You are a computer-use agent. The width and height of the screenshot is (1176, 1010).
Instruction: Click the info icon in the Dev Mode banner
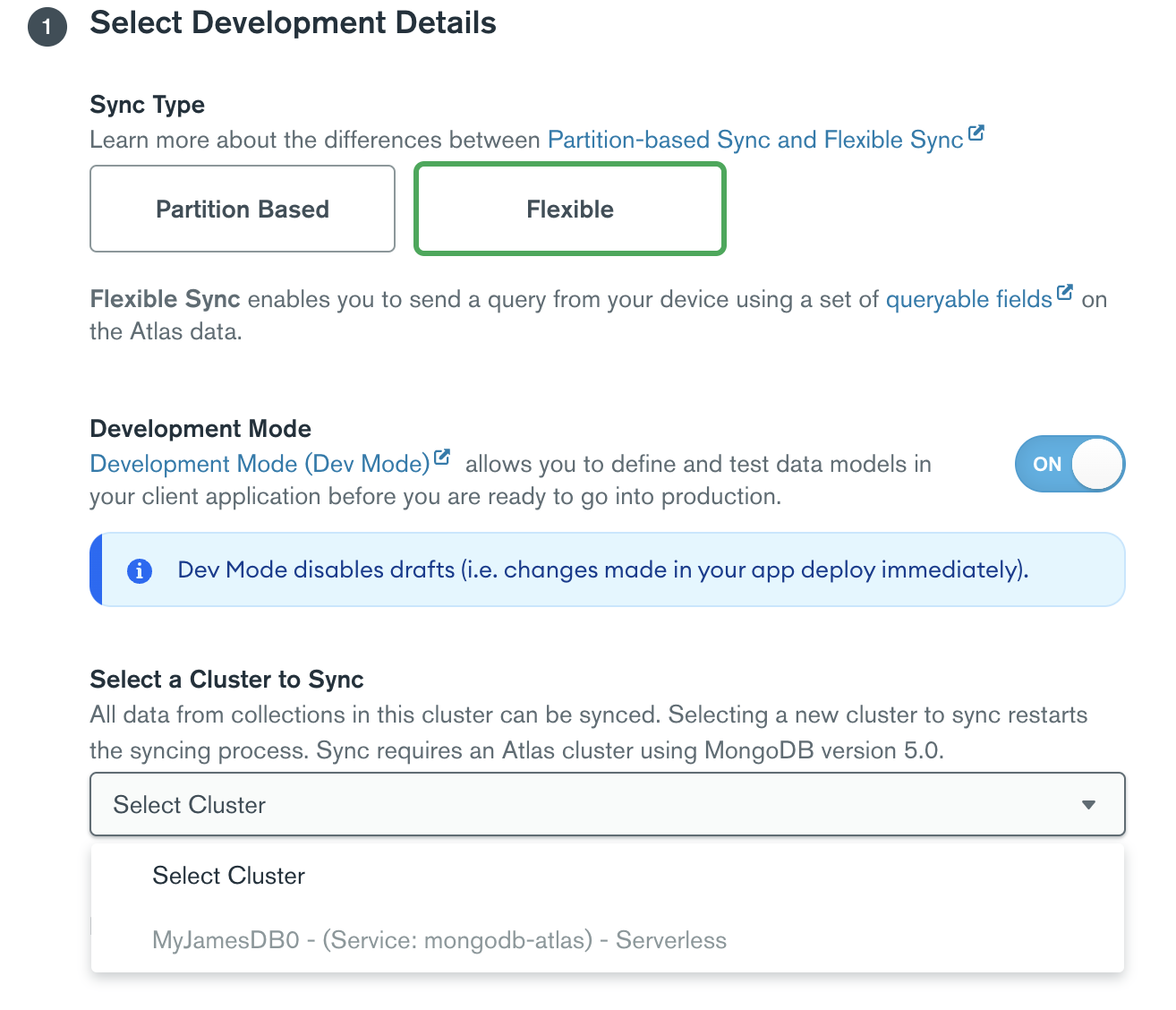[x=140, y=570]
